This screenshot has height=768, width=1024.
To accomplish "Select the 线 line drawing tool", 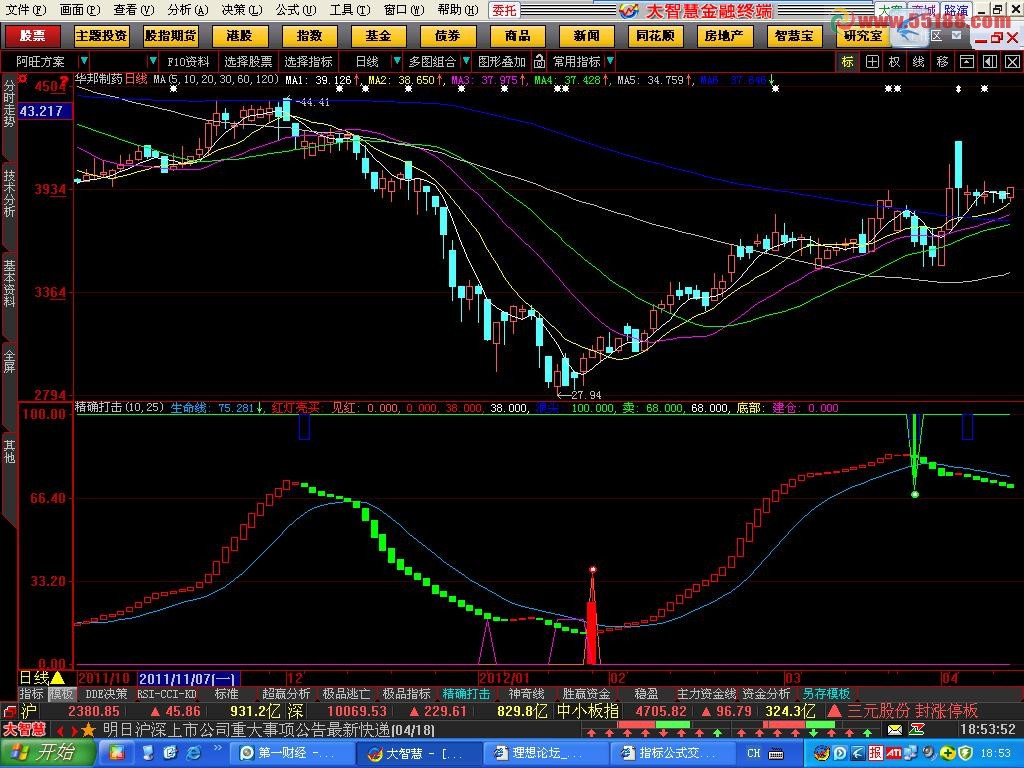I will (918, 62).
